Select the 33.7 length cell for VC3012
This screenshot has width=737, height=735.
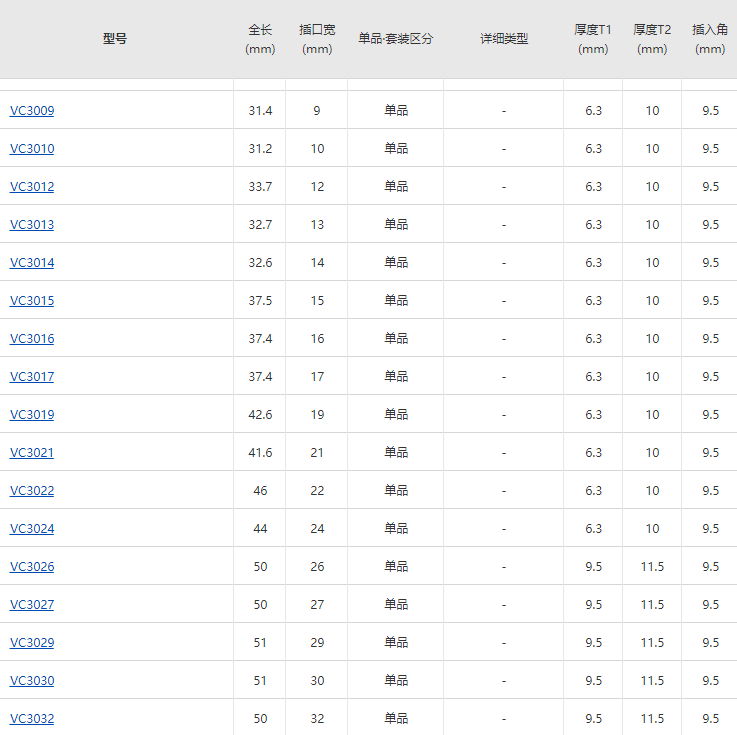(260, 187)
